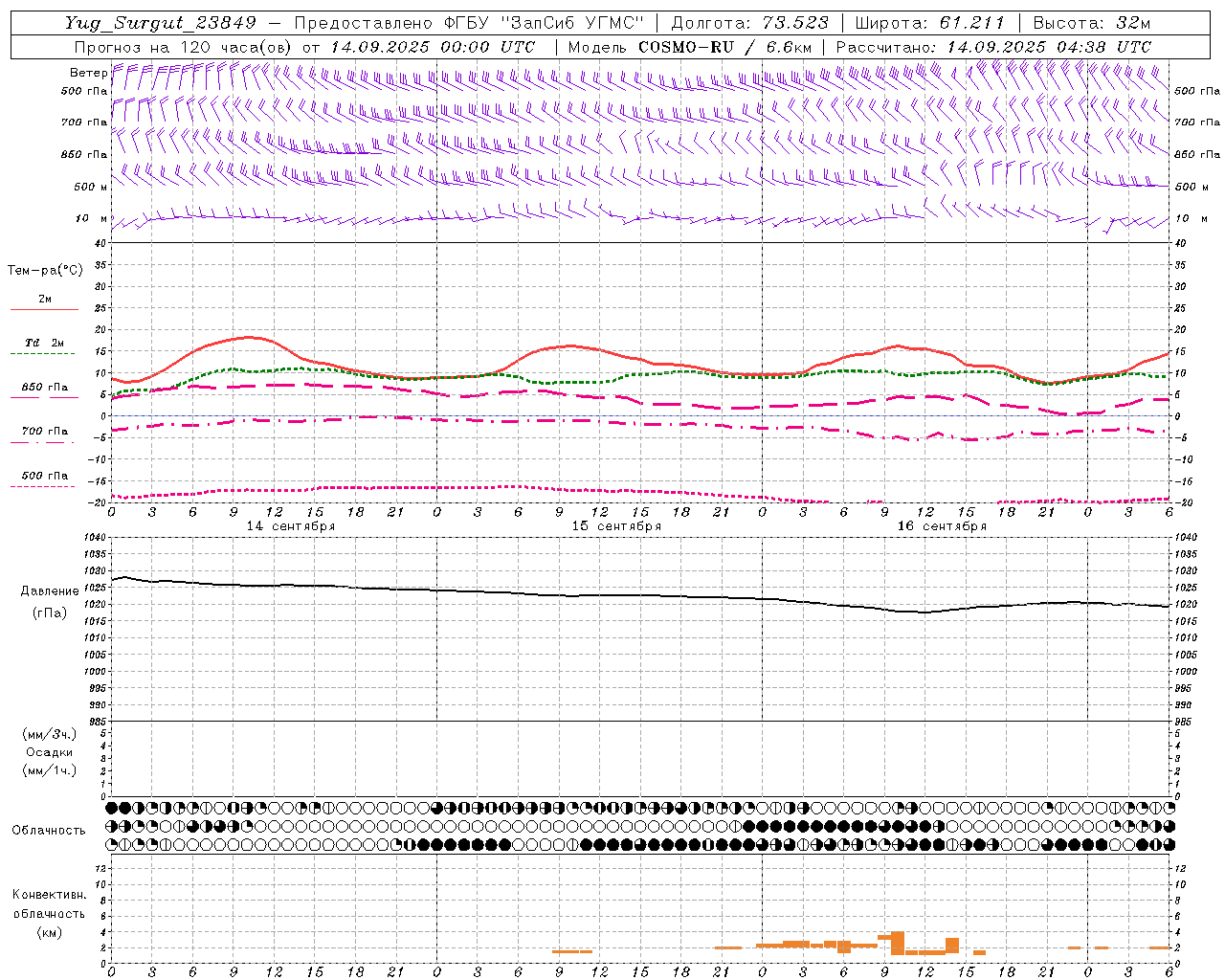Click the Конвективн. label text
Viewport: 1225px width, 980px height.
[x=50, y=895]
